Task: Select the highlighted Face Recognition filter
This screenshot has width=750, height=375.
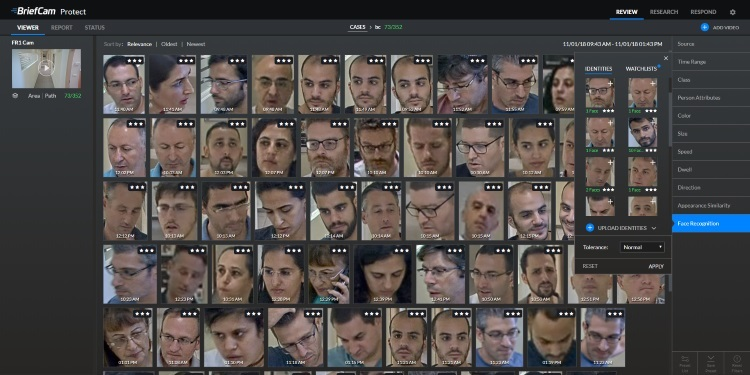Action: [x=711, y=223]
